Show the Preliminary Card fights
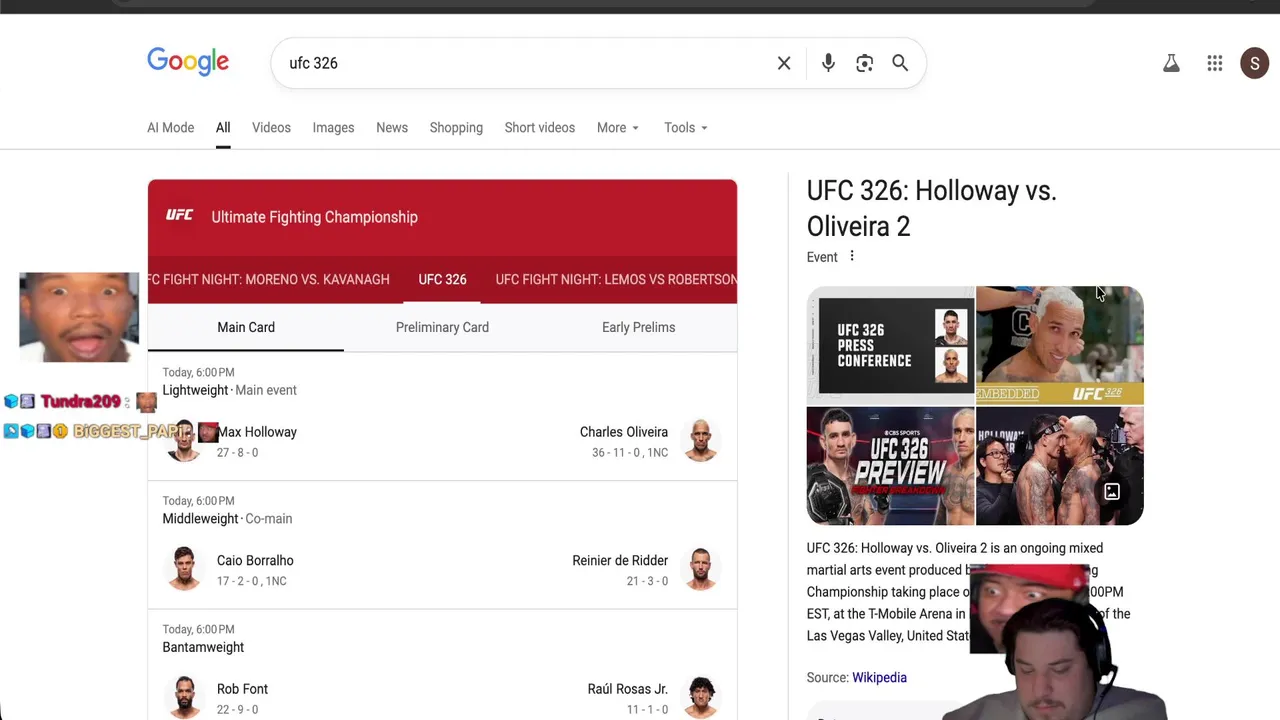Image resolution: width=1280 pixels, height=720 pixels. [x=442, y=327]
